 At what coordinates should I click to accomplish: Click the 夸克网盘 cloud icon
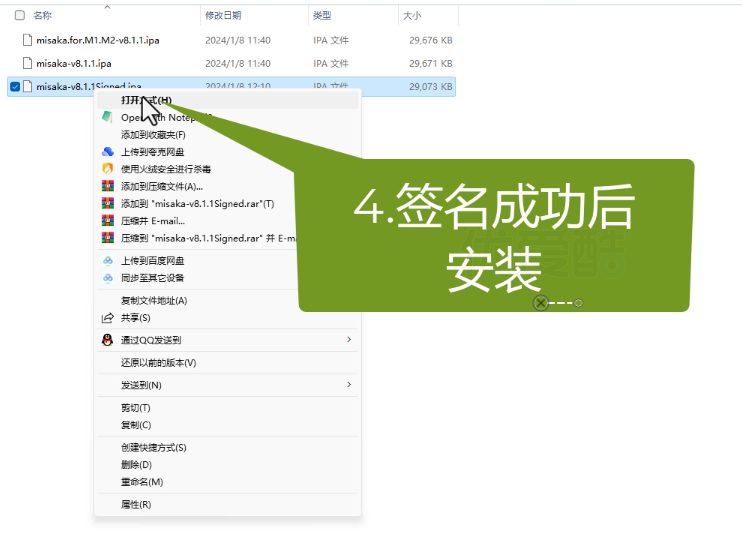click(108, 152)
